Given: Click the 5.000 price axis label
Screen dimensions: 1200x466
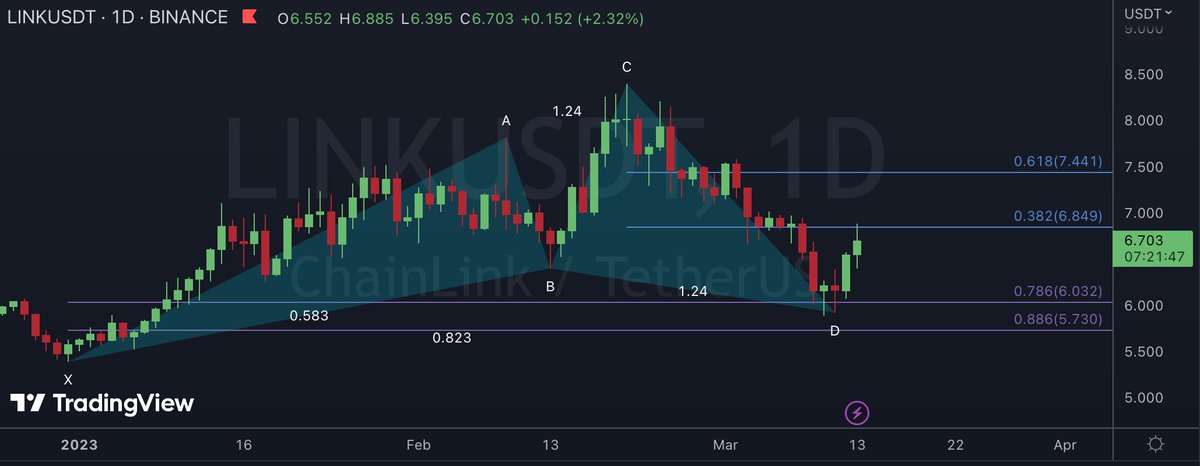Looking at the screenshot, I should [1146, 398].
